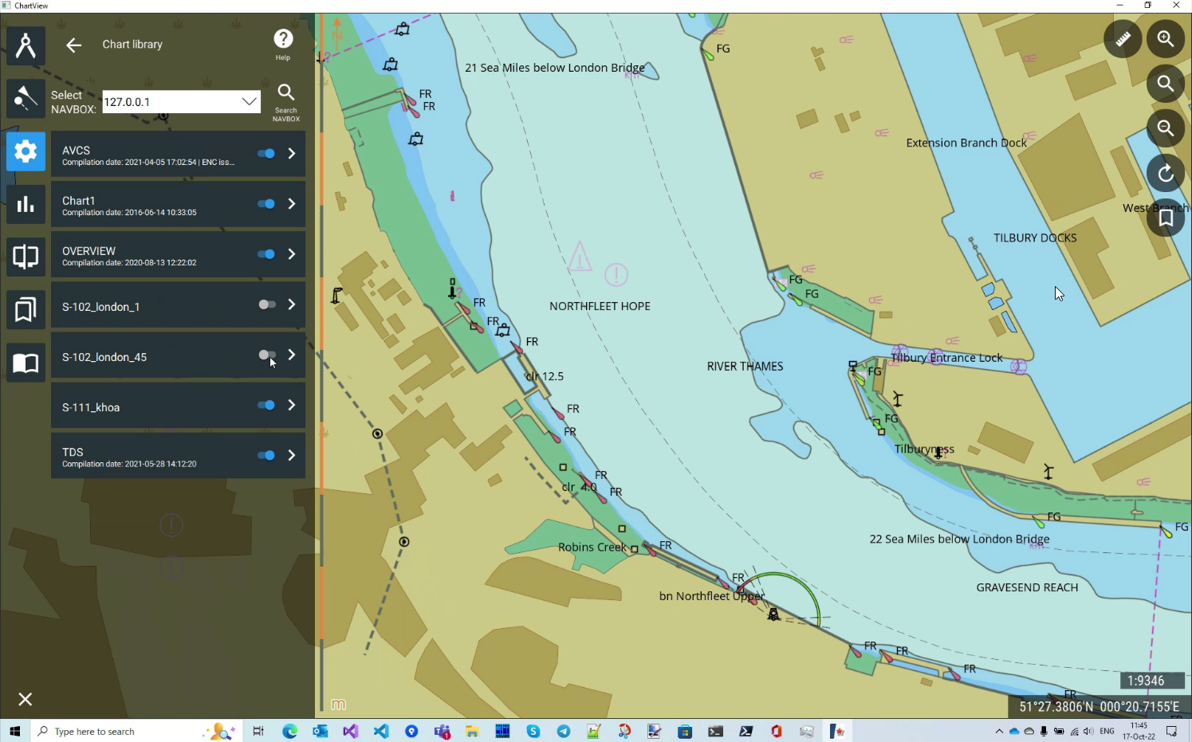This screenshot has width=1192, height=742.
Task: Switch to the OVERVIEW chart entry
Action: pyautogui.click(x=150, y=254)
